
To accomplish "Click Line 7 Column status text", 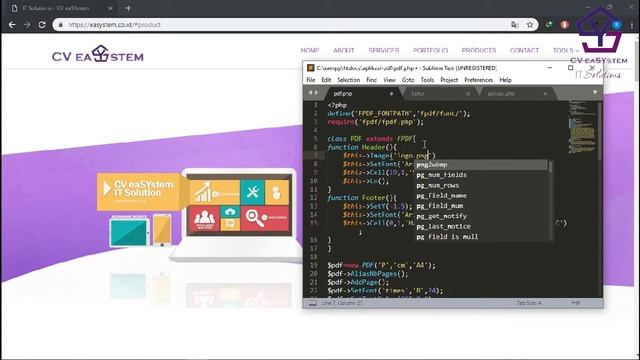I will pos(342,303).
